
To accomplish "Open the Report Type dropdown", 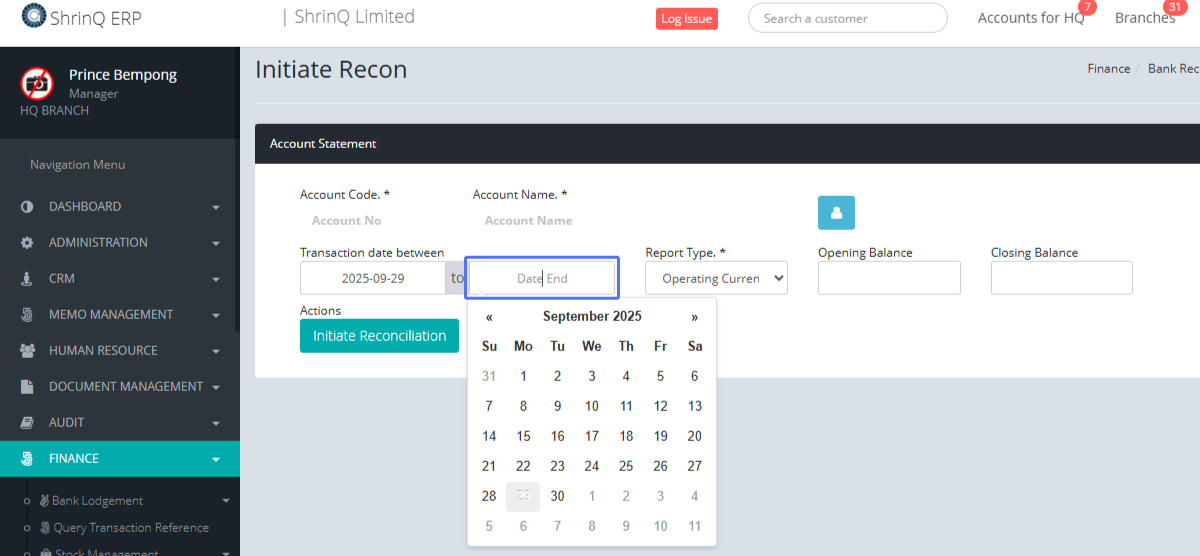I will tap(716, 278).
